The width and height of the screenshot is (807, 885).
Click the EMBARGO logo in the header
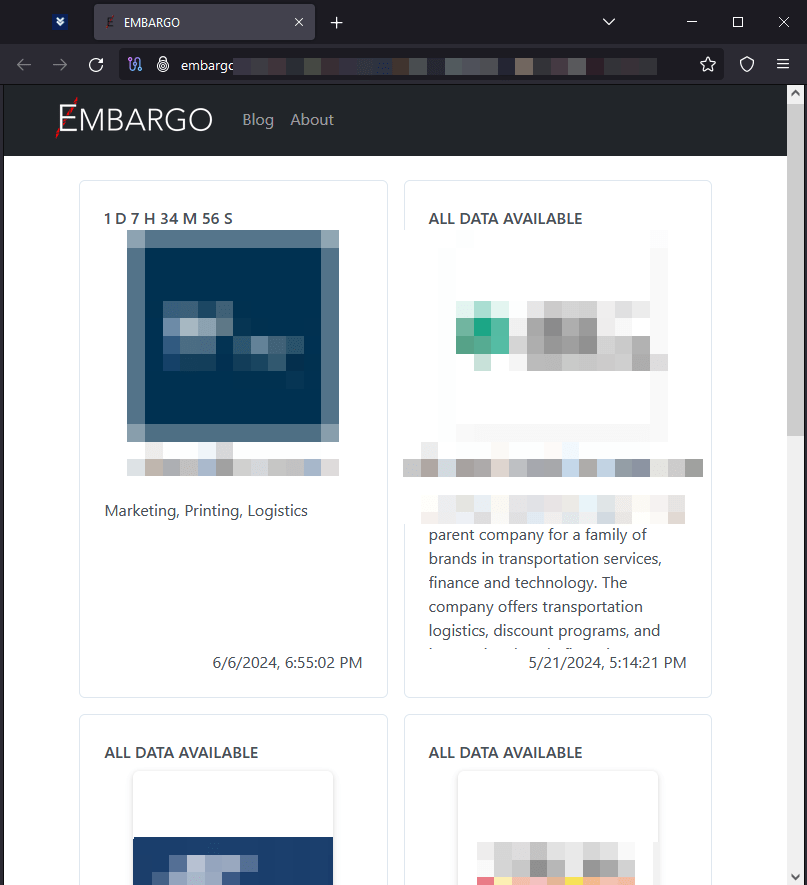coord(135,120)
